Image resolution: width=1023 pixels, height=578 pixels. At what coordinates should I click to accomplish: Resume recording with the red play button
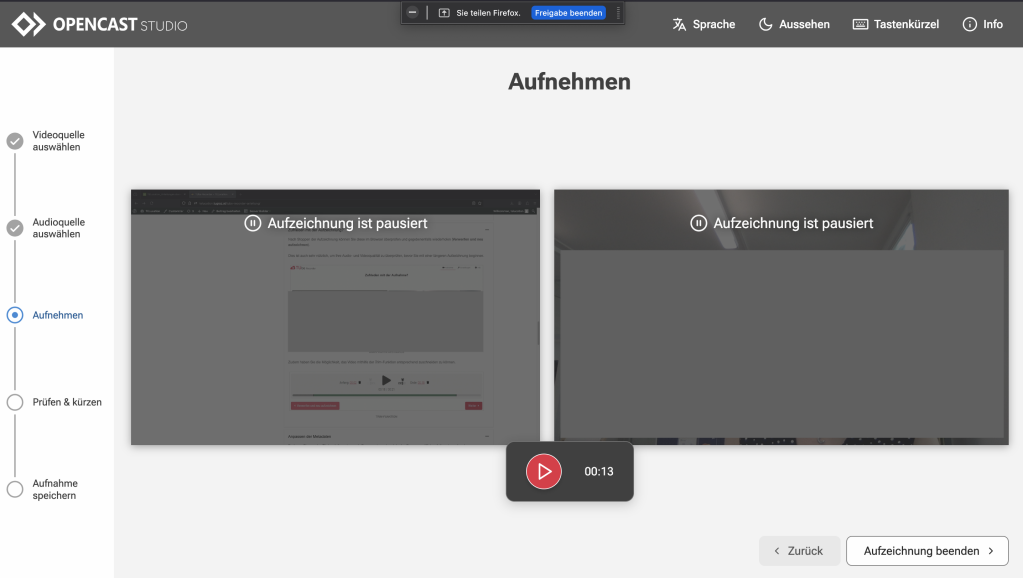click(543, 471)
